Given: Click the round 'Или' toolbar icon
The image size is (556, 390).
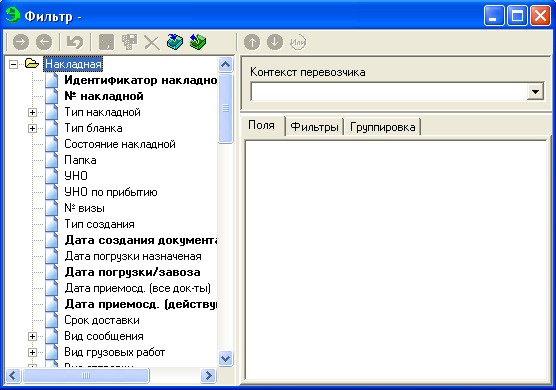Looking at the screenshot, I should pos(298,42).
